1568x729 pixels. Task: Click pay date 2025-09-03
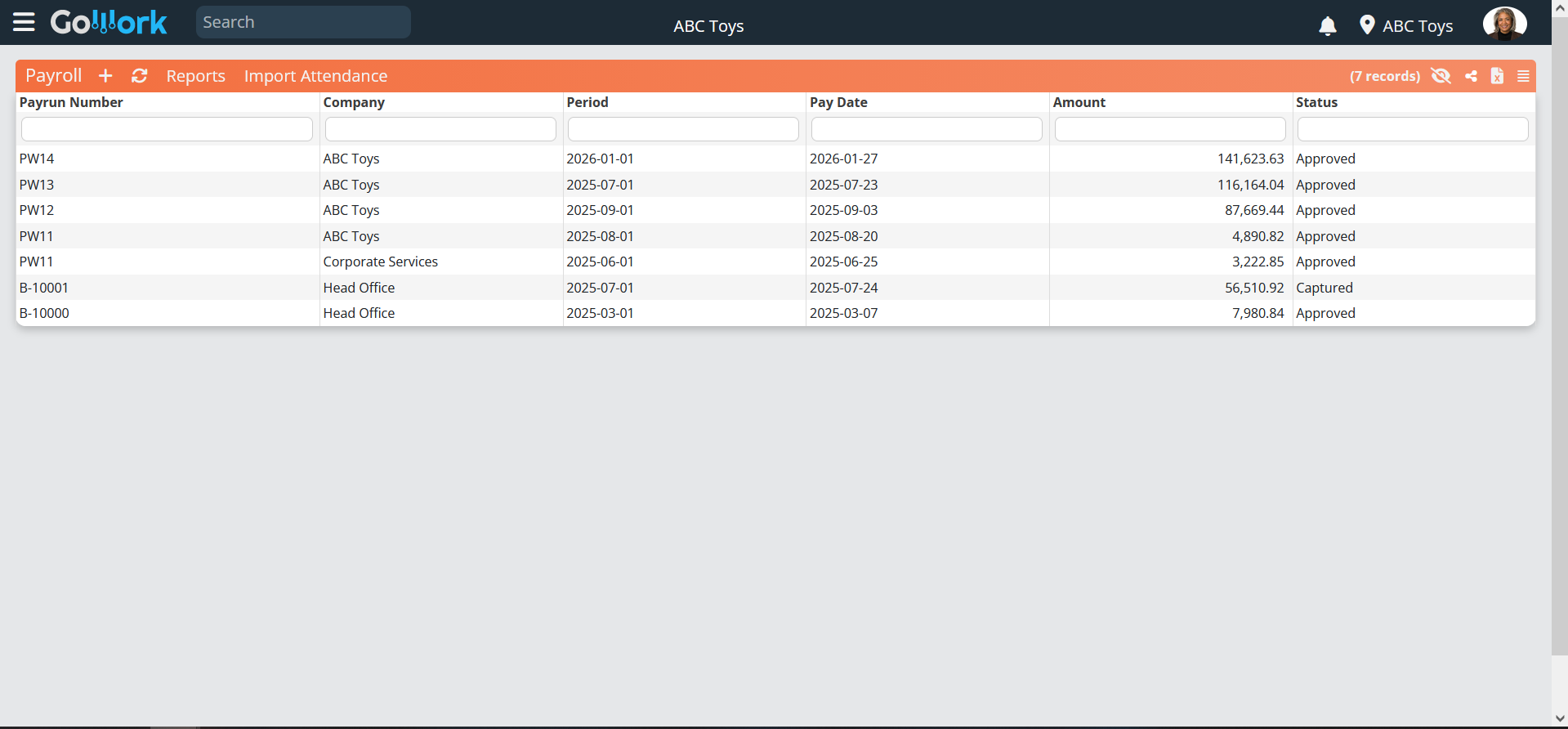[843, 210]
